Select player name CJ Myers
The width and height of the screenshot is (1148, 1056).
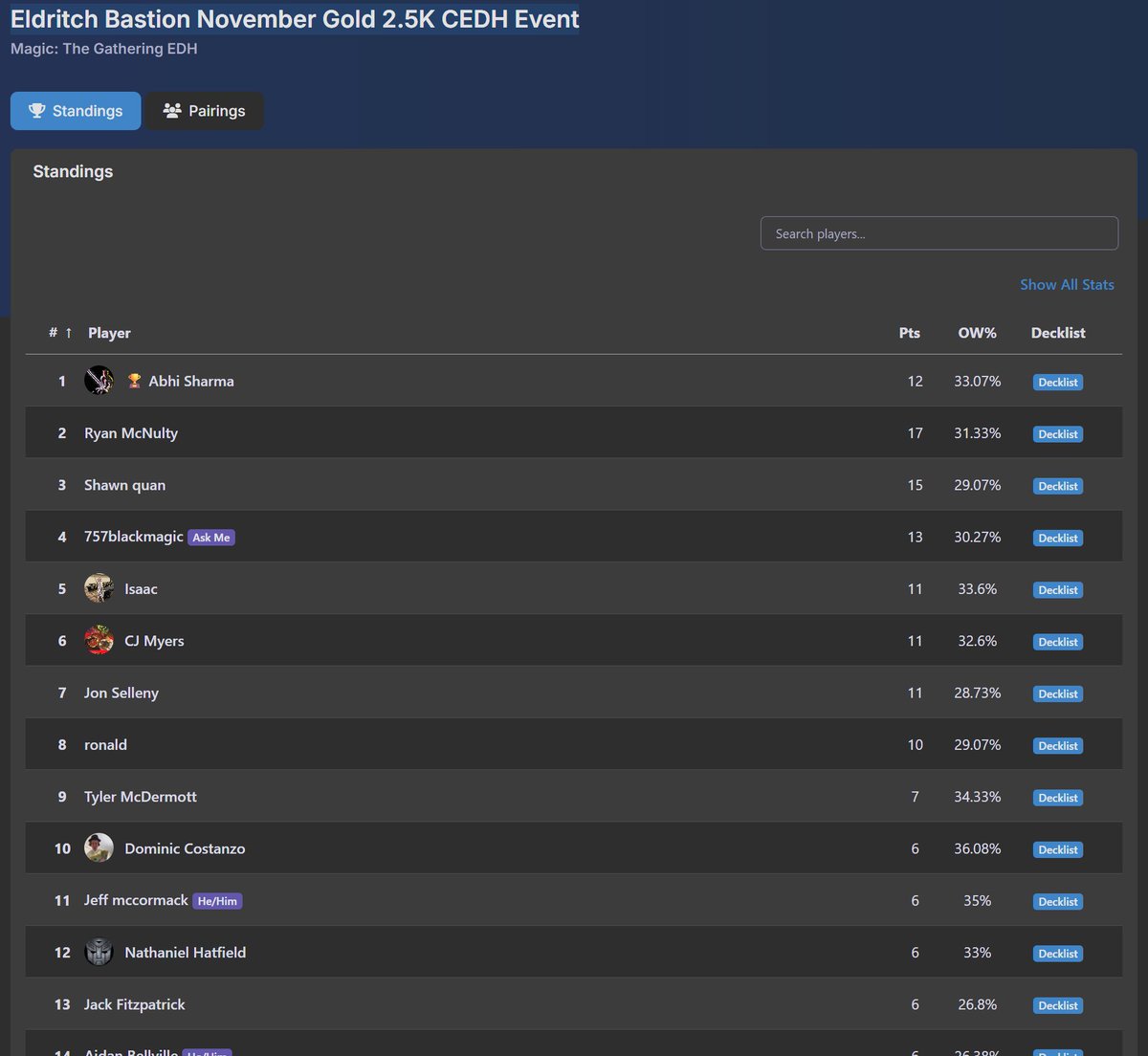154,641
